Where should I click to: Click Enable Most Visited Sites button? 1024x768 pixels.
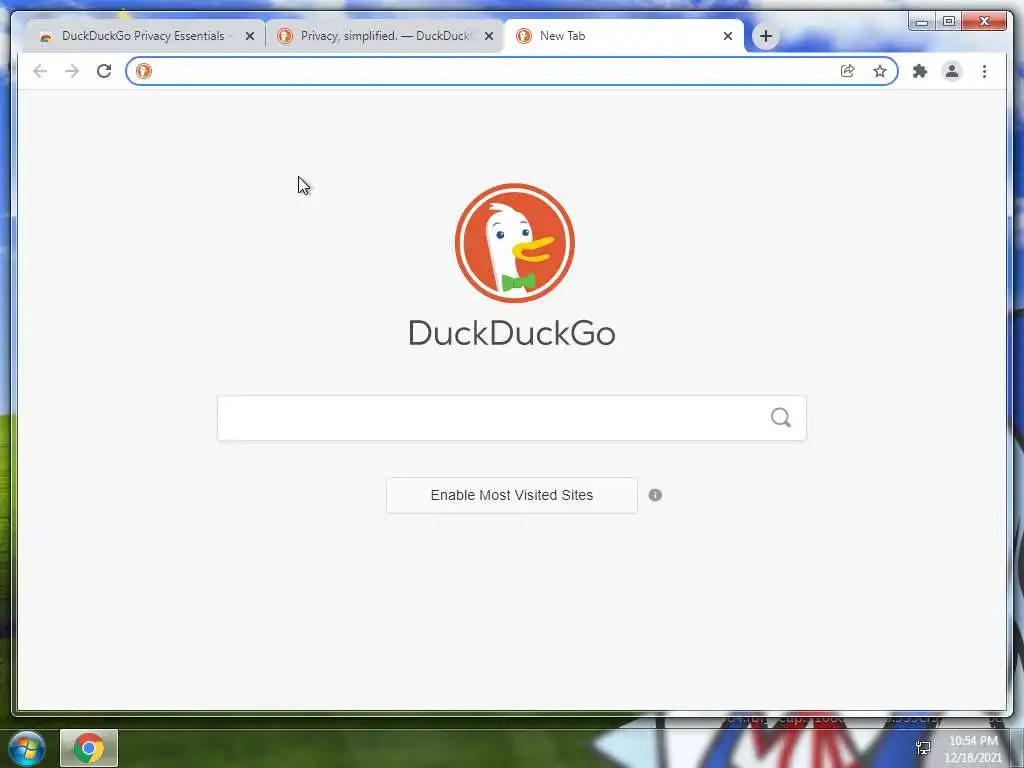tap(511, 495)
